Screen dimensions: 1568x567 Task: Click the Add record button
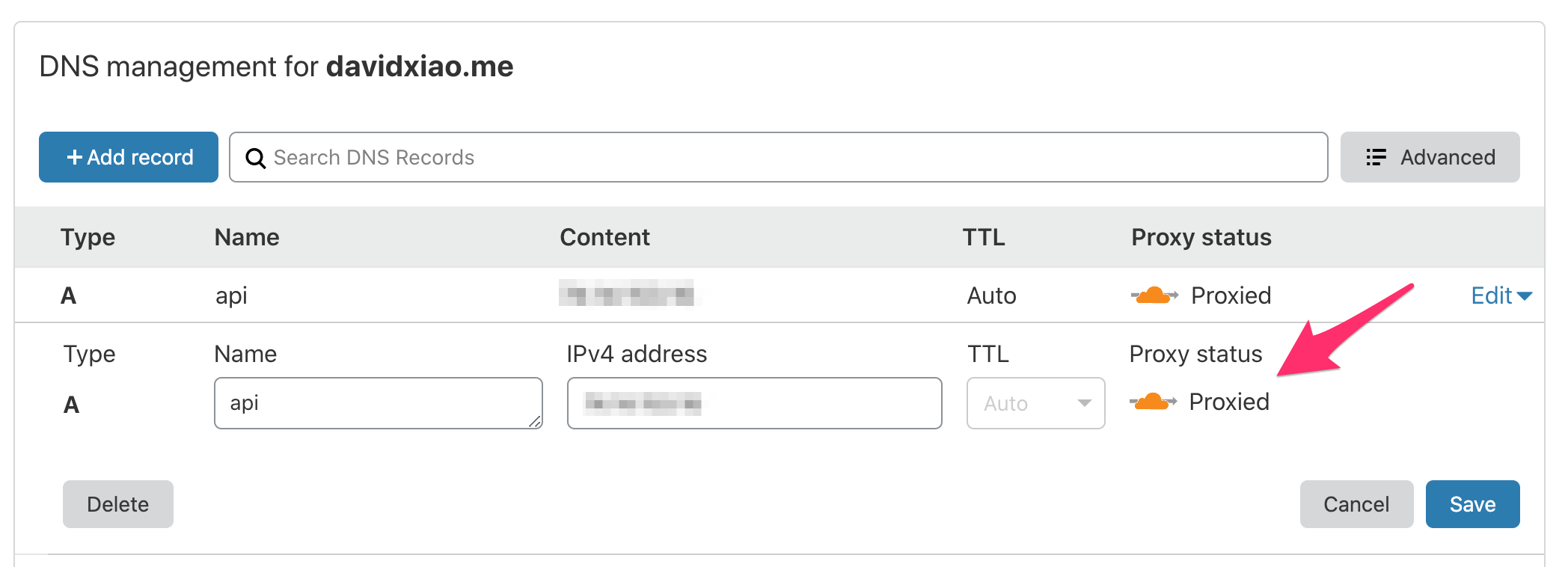(129, 157)
